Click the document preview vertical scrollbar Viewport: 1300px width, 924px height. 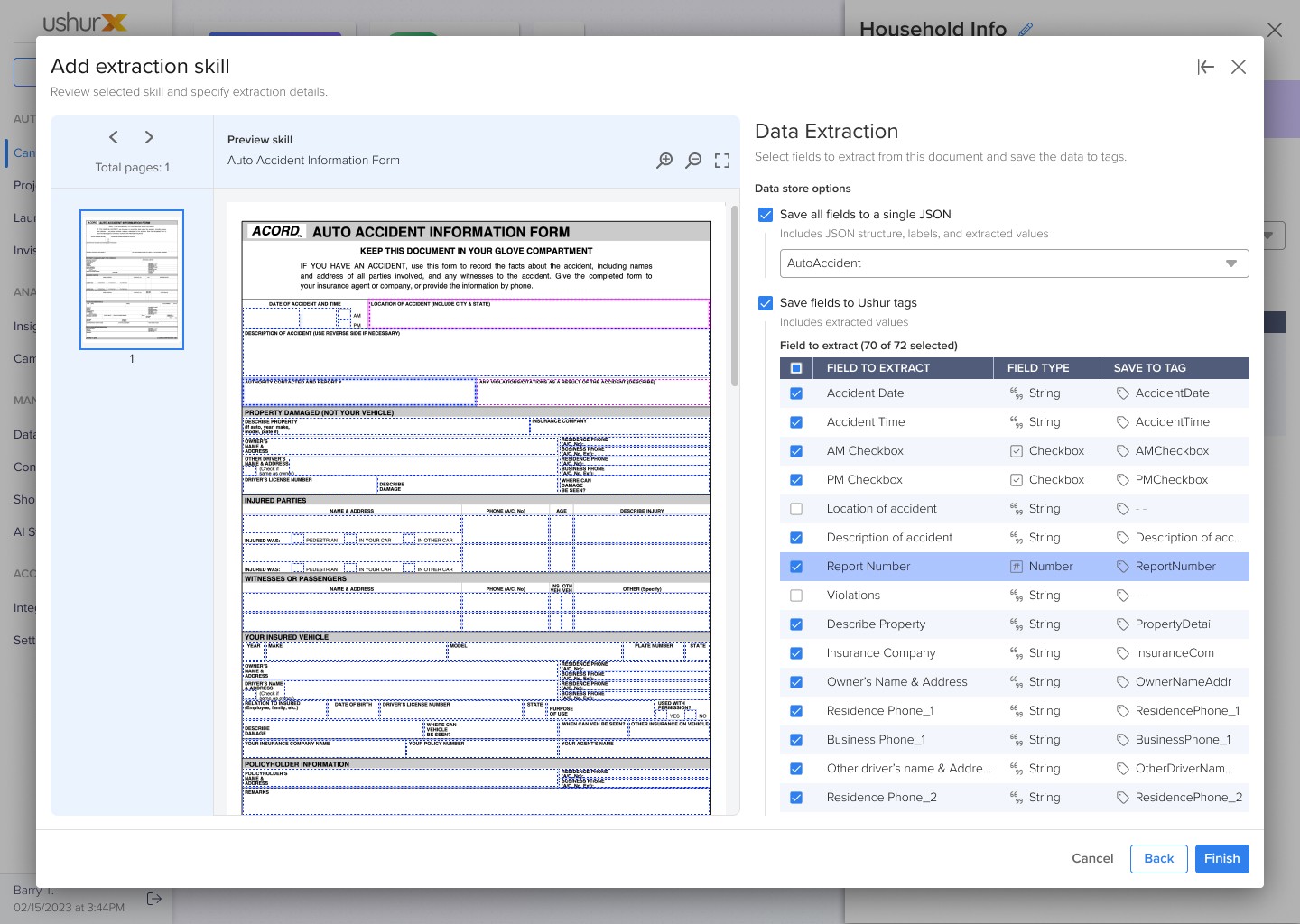(x=734, y=298)
